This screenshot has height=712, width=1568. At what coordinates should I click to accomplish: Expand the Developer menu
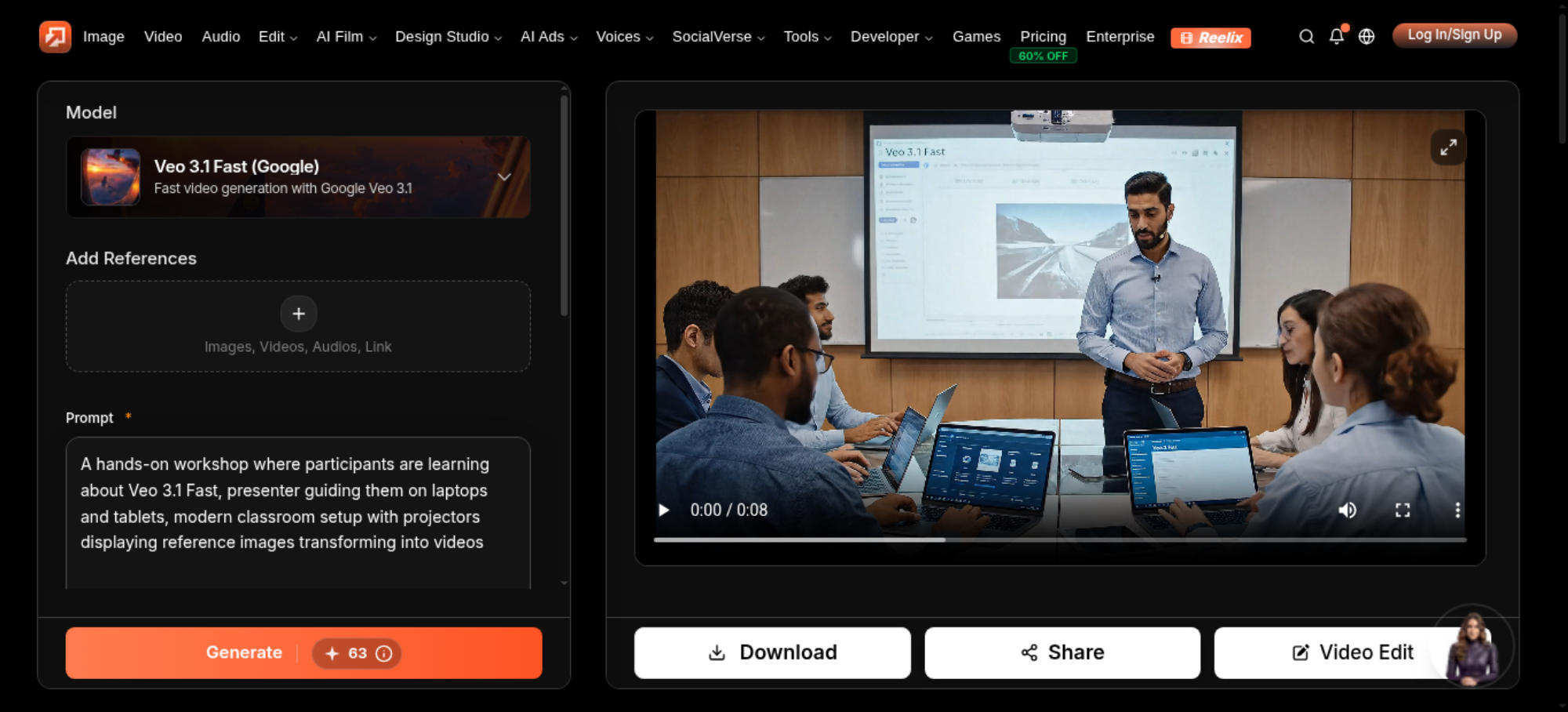pos(891,37)
